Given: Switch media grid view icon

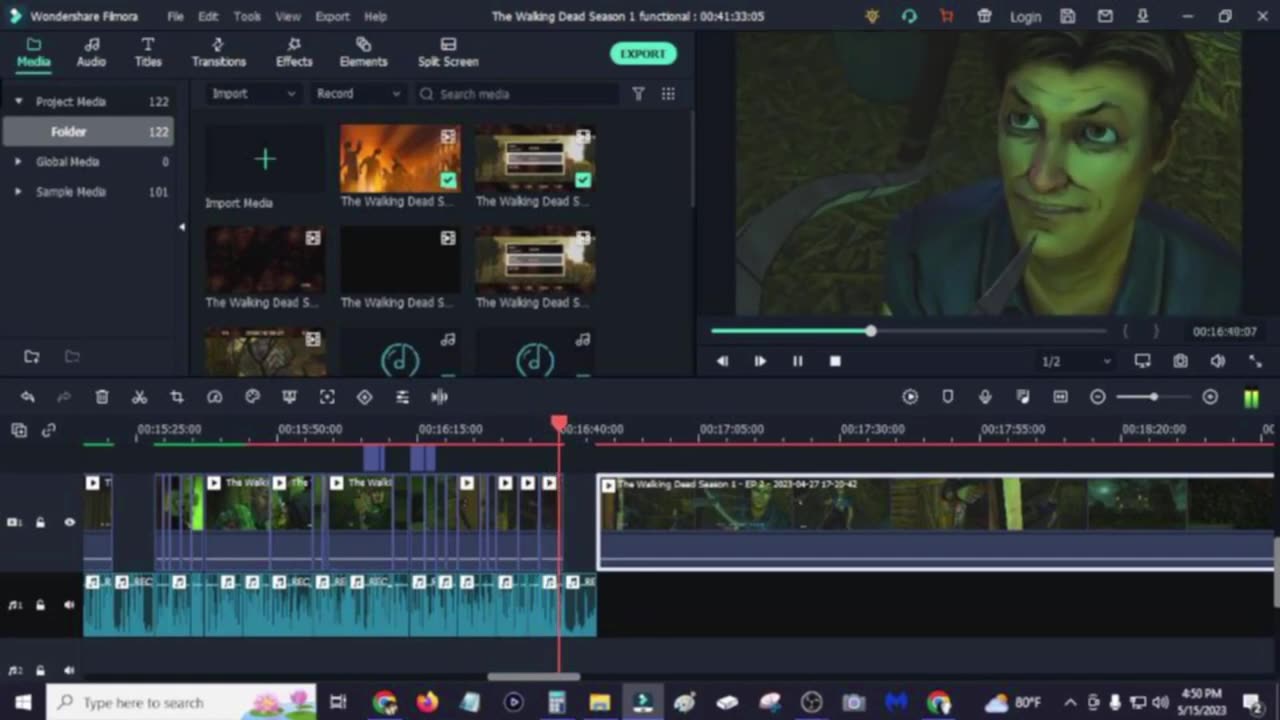Looking at the screenshot, I should 668,94.
